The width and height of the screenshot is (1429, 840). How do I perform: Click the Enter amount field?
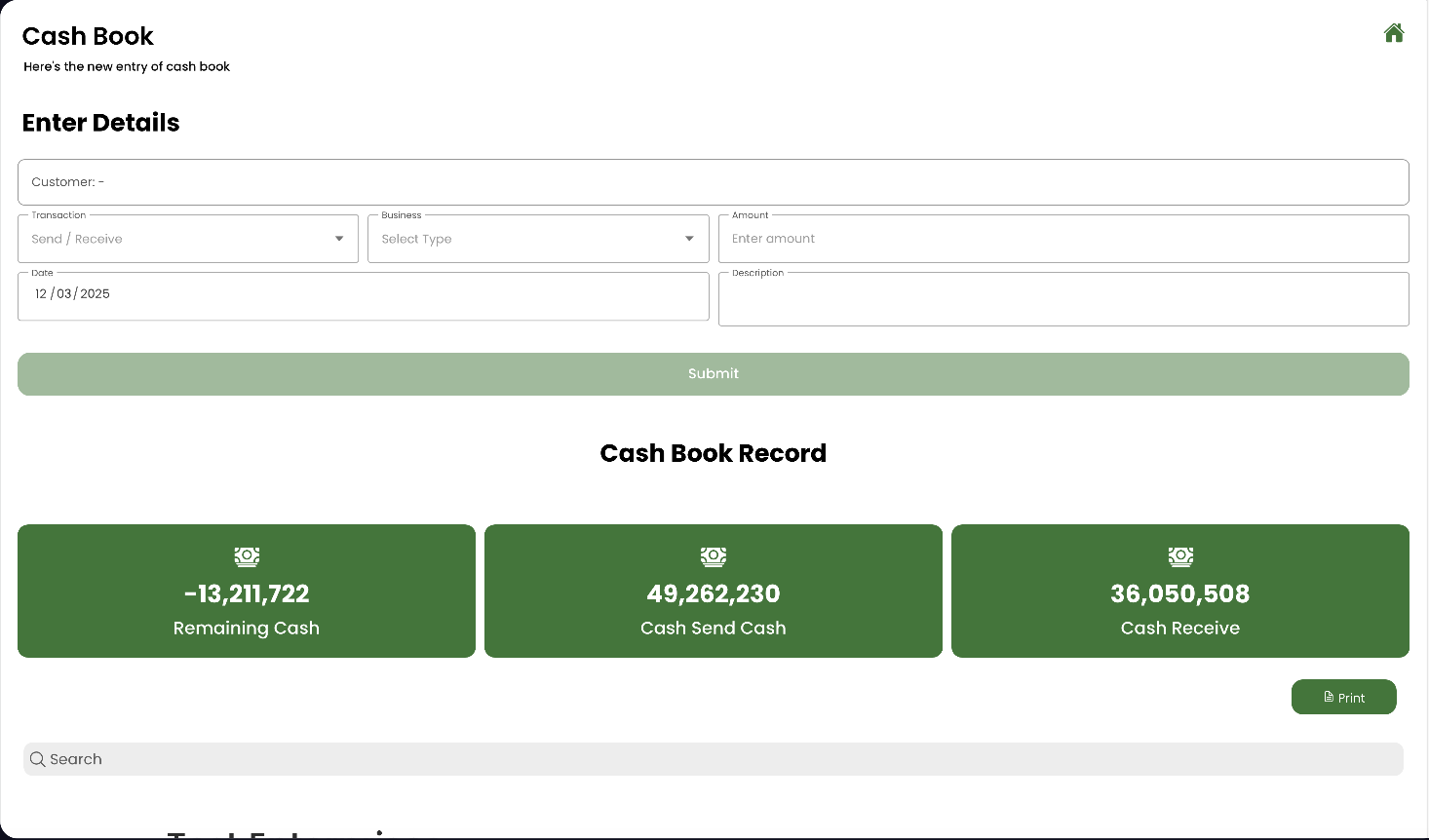(1062, 238)
